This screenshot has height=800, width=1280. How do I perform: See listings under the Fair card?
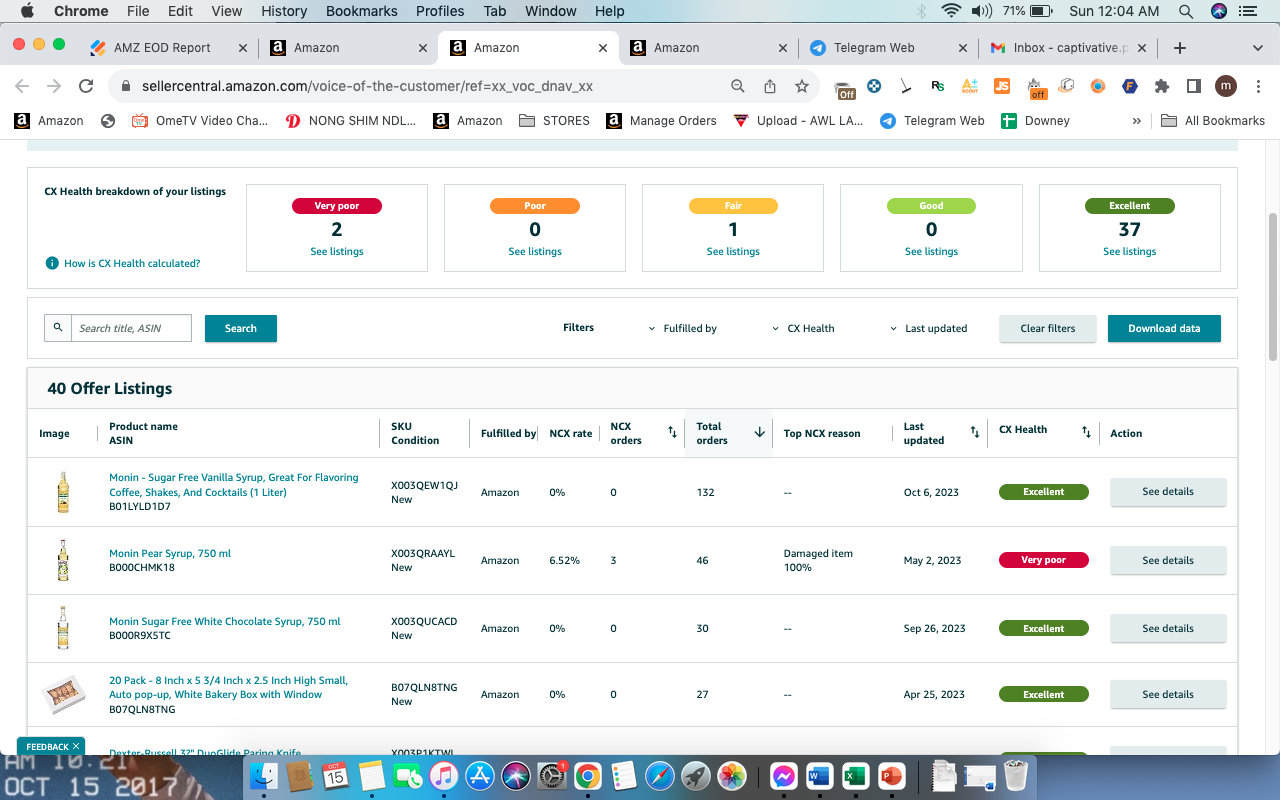point(733,252)
